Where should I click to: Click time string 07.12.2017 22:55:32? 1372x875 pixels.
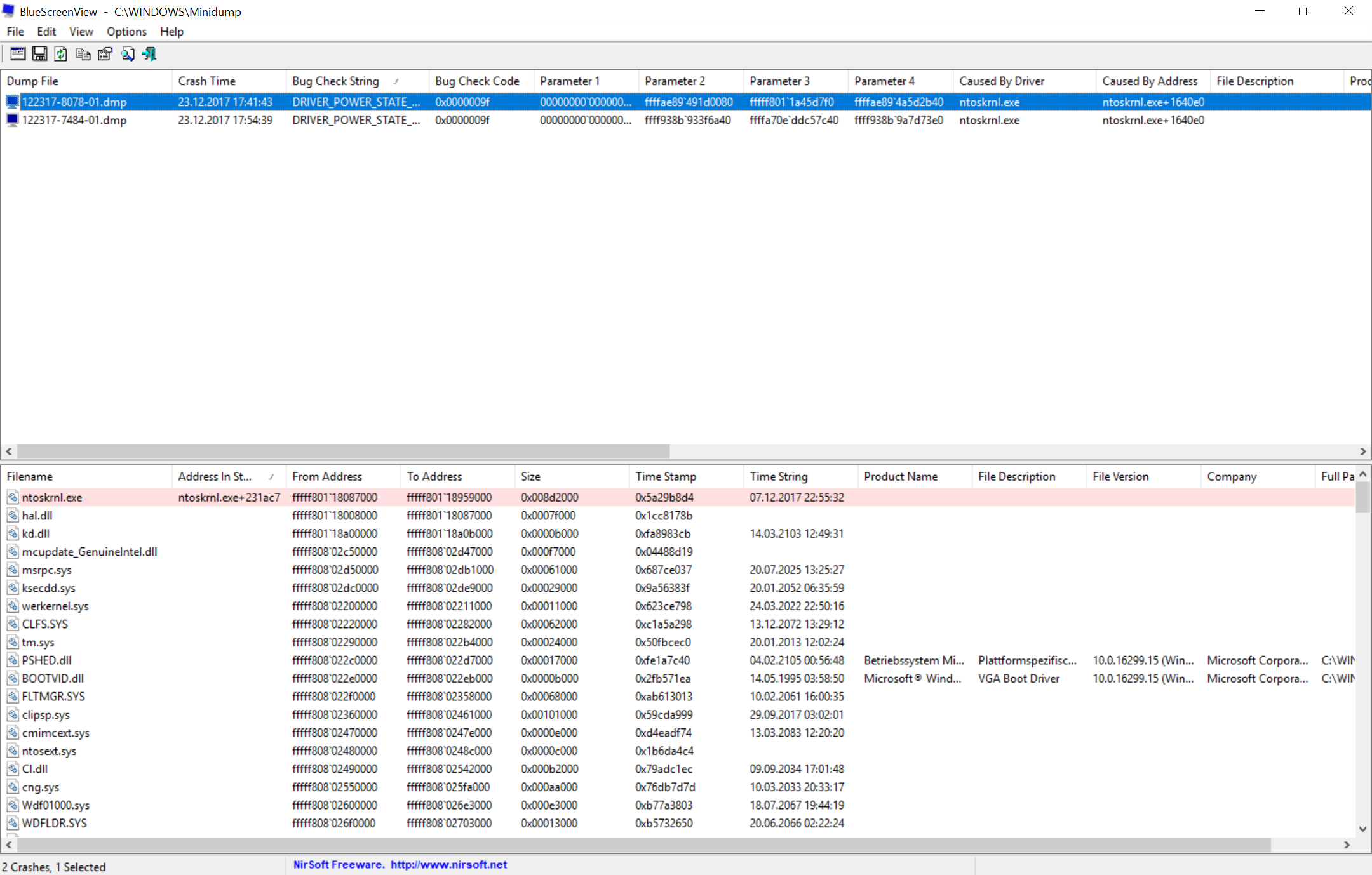point(797,497)
